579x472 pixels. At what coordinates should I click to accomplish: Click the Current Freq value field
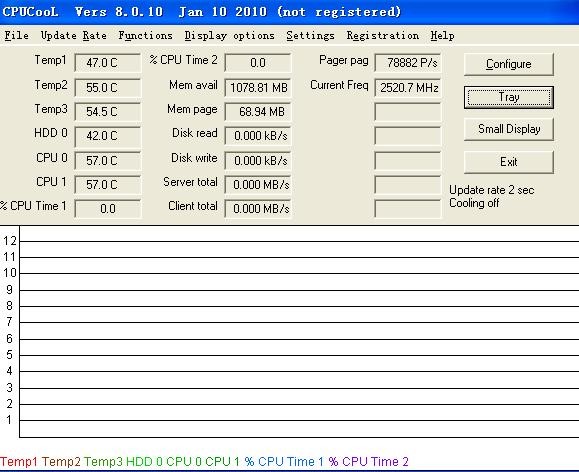[408, 88]
